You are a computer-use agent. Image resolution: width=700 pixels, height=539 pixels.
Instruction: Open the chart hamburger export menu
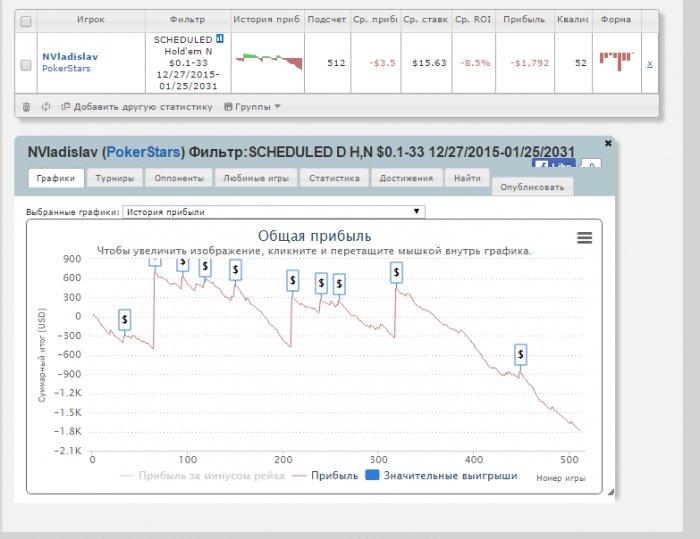584,238
